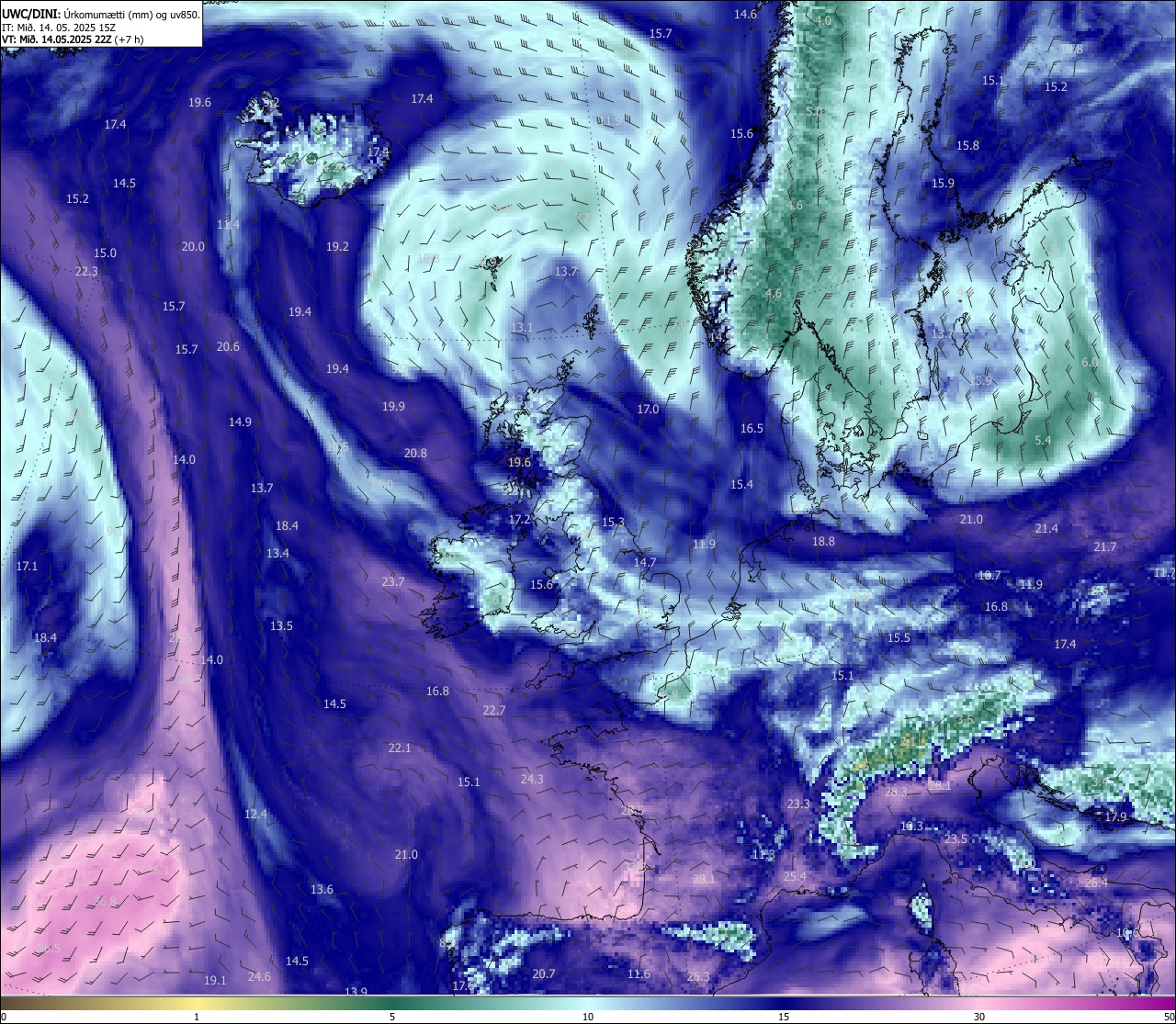Image resolution: width=1176 pixels, height=1024 pixels.
Task: Click the 5.4 value label
Action: coord(1043,441)
